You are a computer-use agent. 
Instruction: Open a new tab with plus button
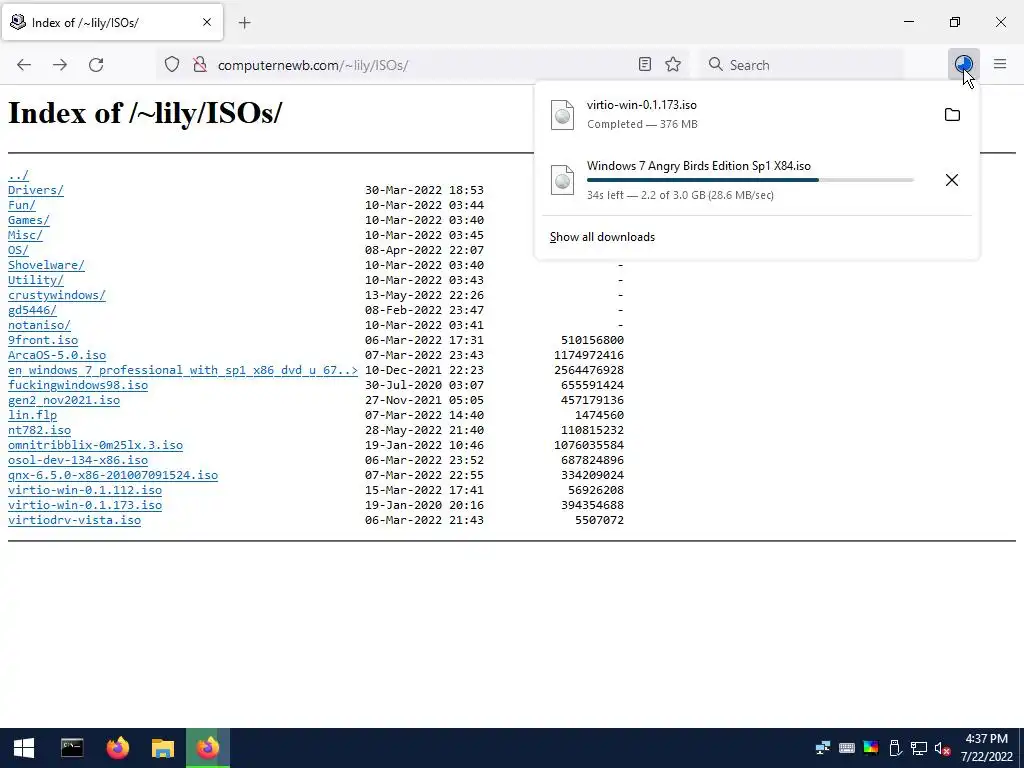point(244,23)
